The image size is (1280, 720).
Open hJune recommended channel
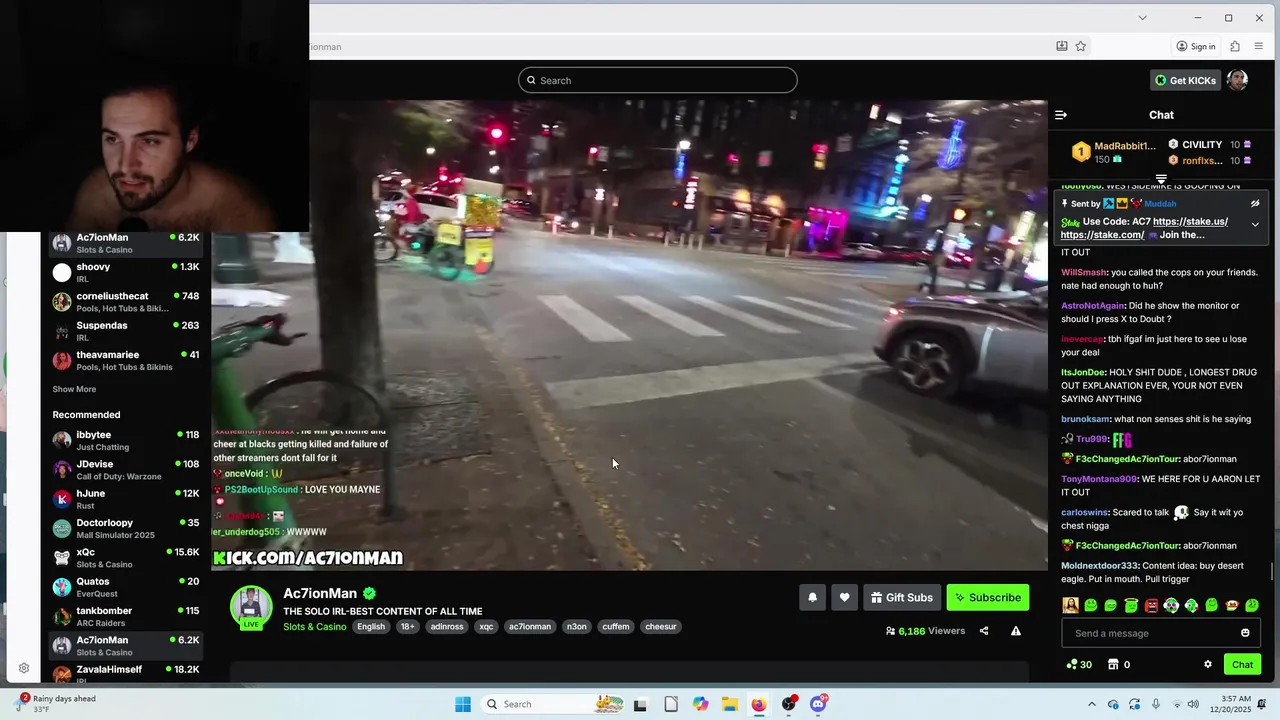[x=127, y=499]
